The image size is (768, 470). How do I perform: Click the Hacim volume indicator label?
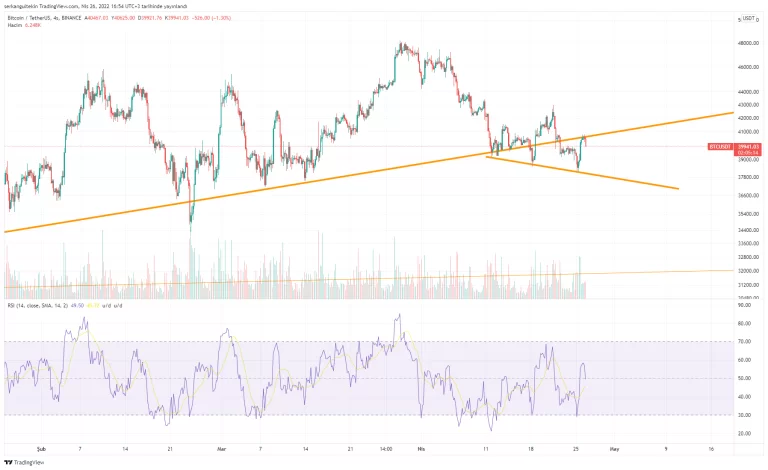15,26
